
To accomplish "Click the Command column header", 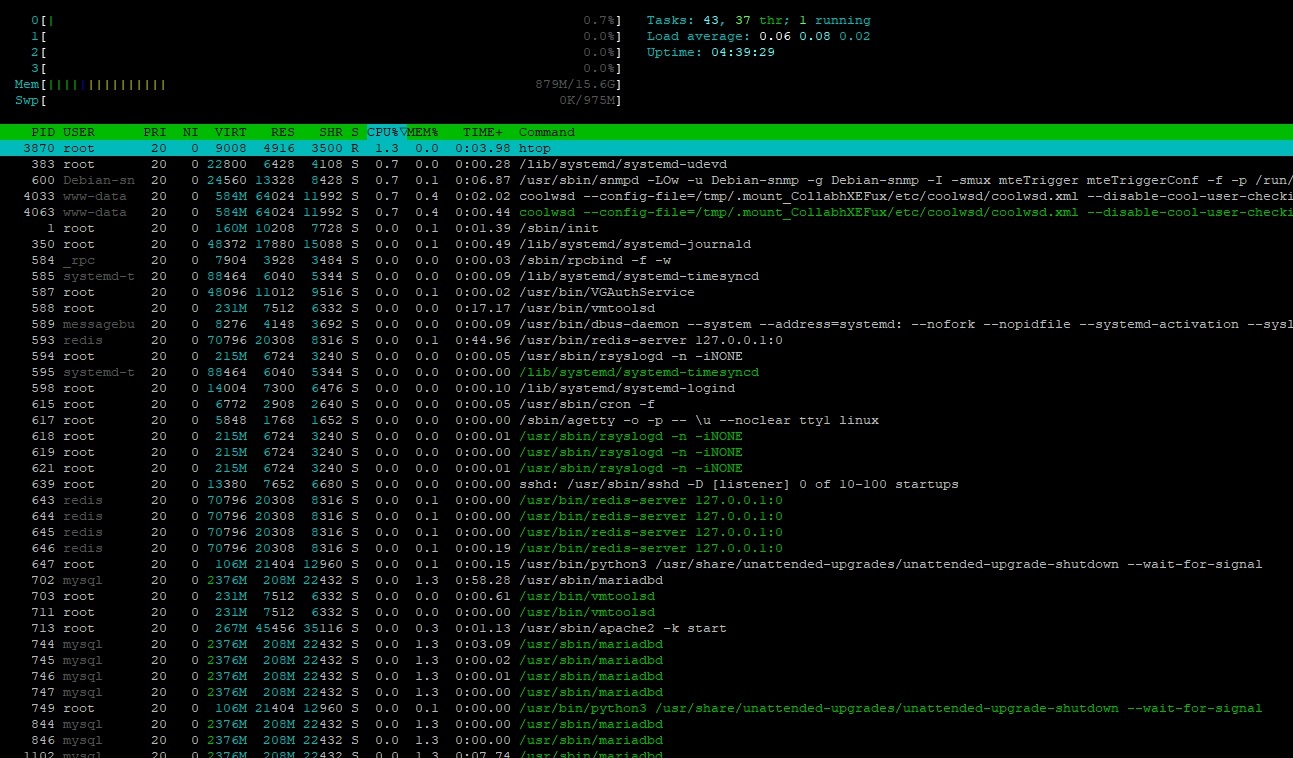I will click(547, 132).
